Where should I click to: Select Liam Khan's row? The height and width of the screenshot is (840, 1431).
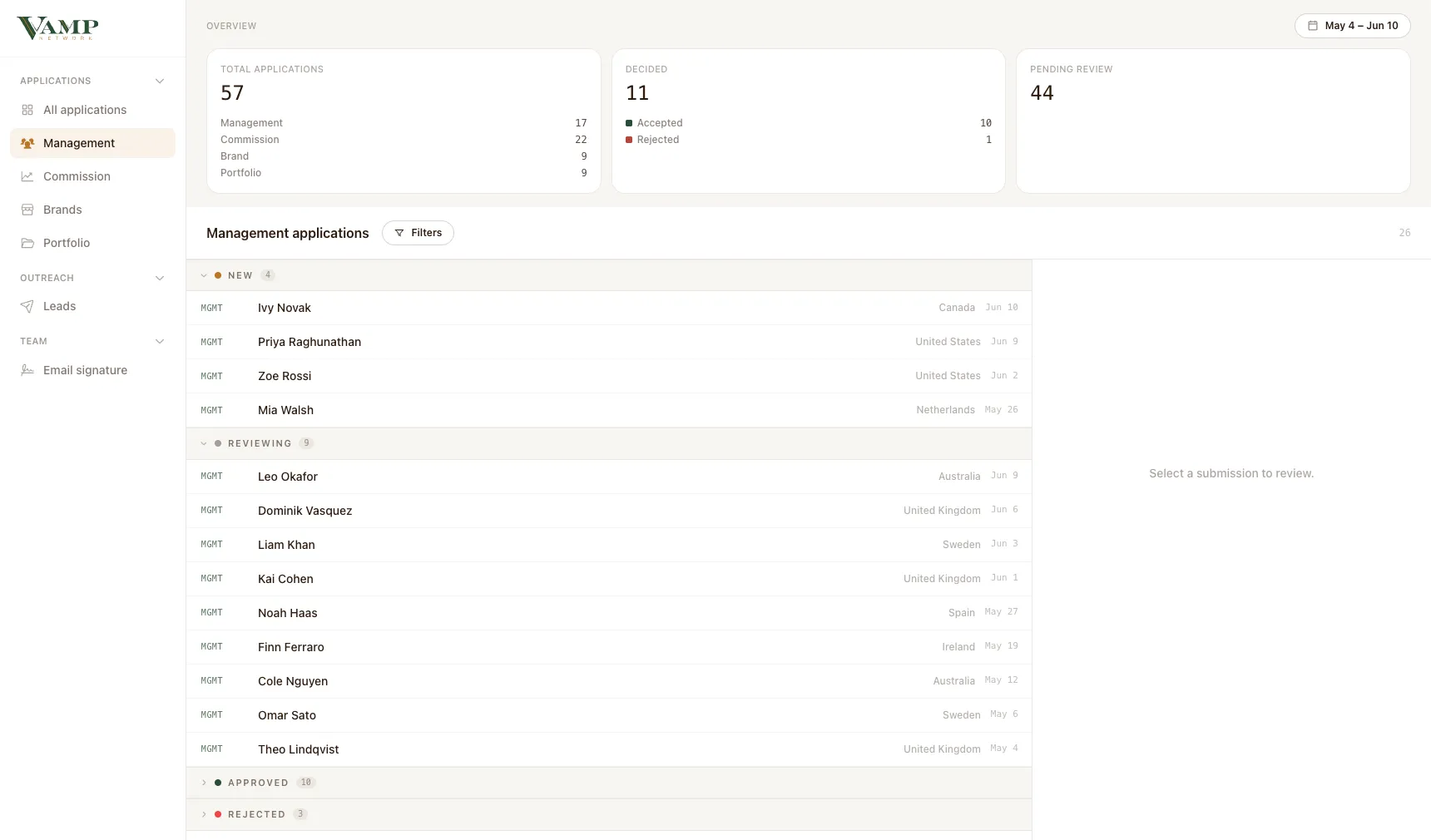pos(609,545)
